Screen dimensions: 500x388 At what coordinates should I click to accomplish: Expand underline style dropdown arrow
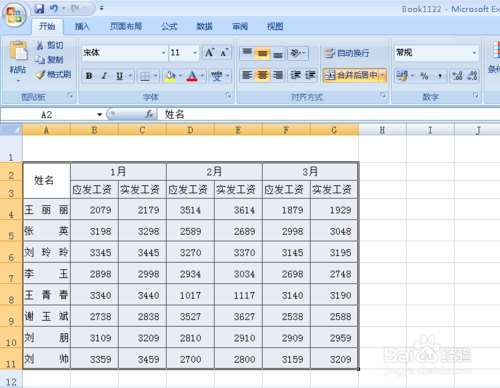pos(130,76)
